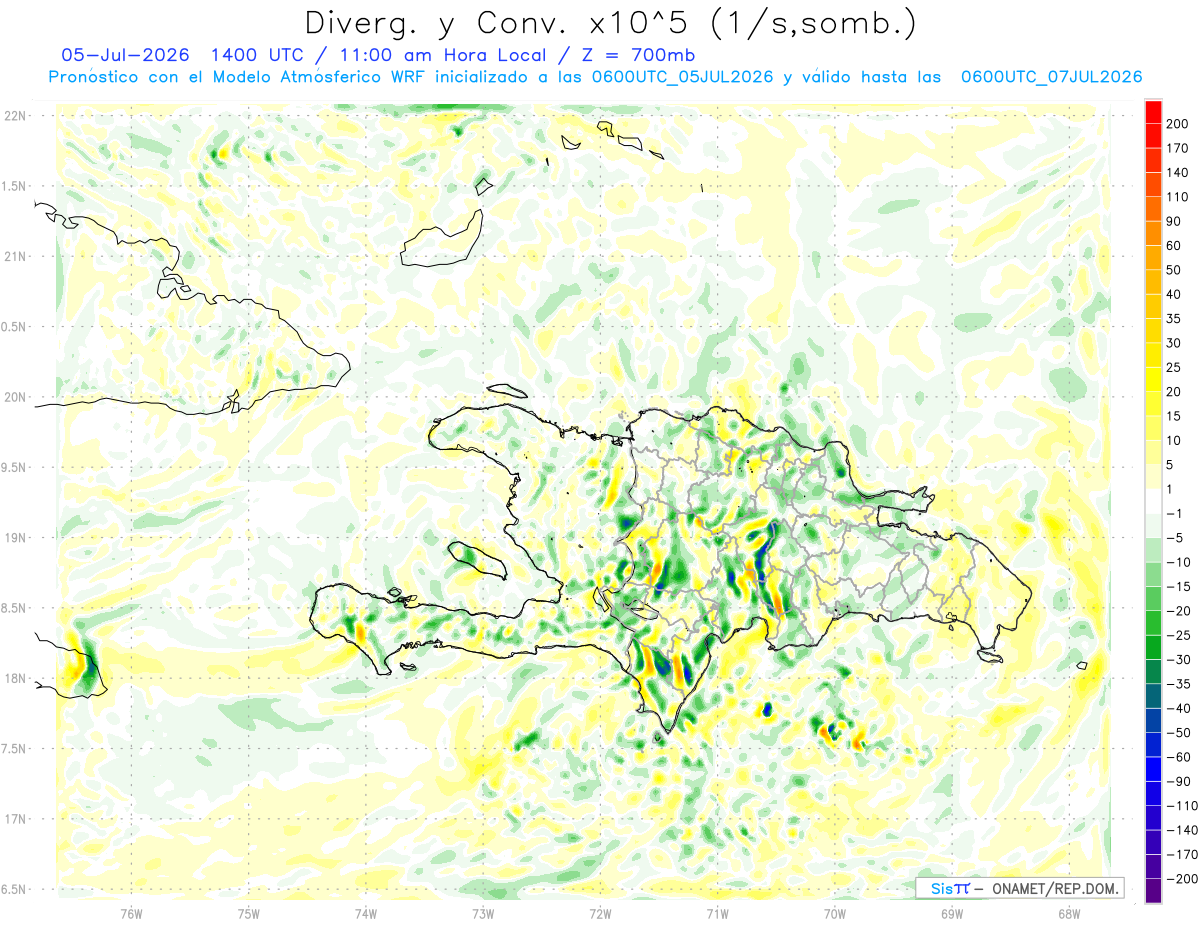The image size is (1200, 927).
Task: Click the positive '170' color scale label
Action: coord(1178,148)
